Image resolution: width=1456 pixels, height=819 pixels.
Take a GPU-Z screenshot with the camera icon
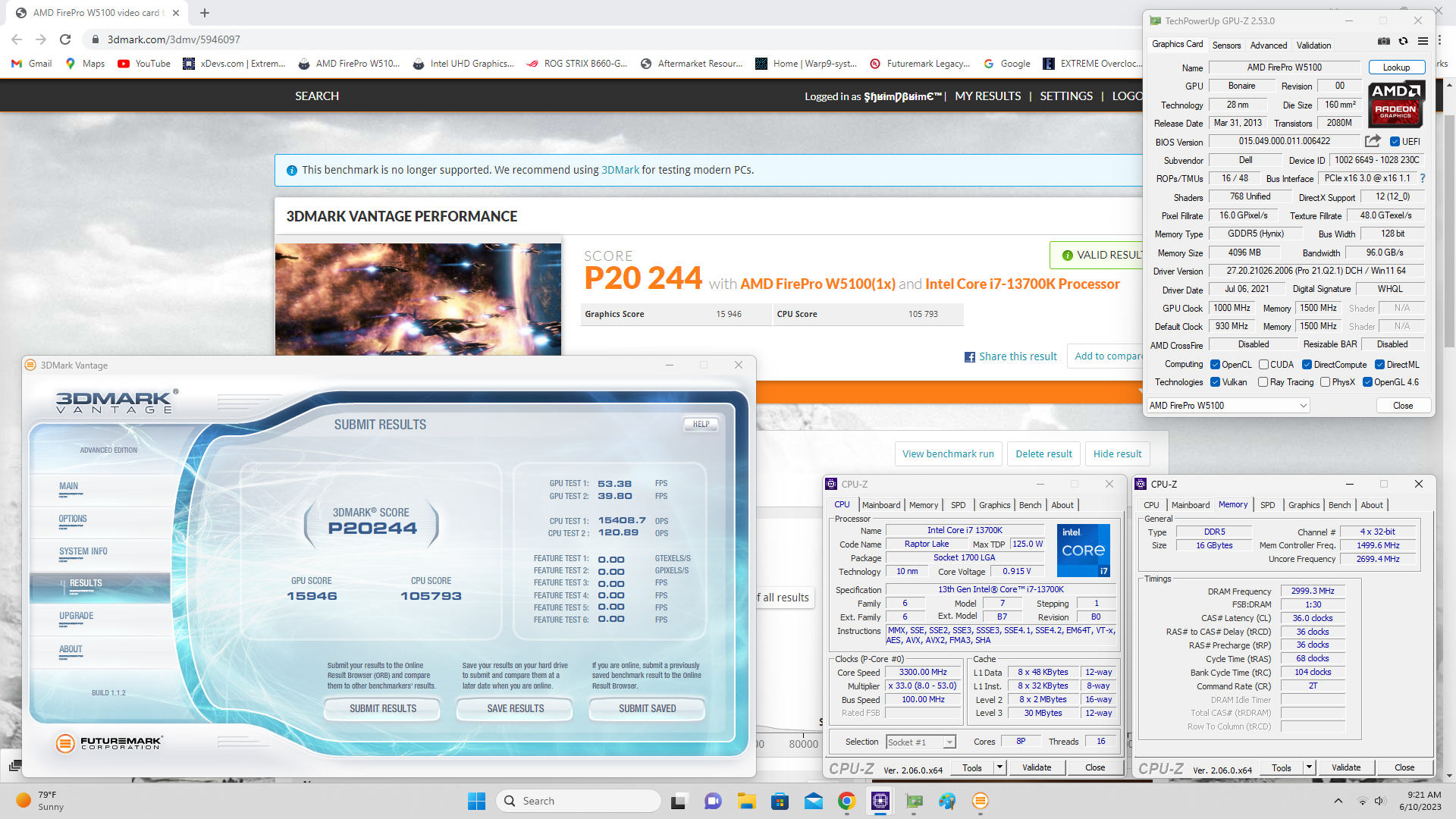point(1384,42)
